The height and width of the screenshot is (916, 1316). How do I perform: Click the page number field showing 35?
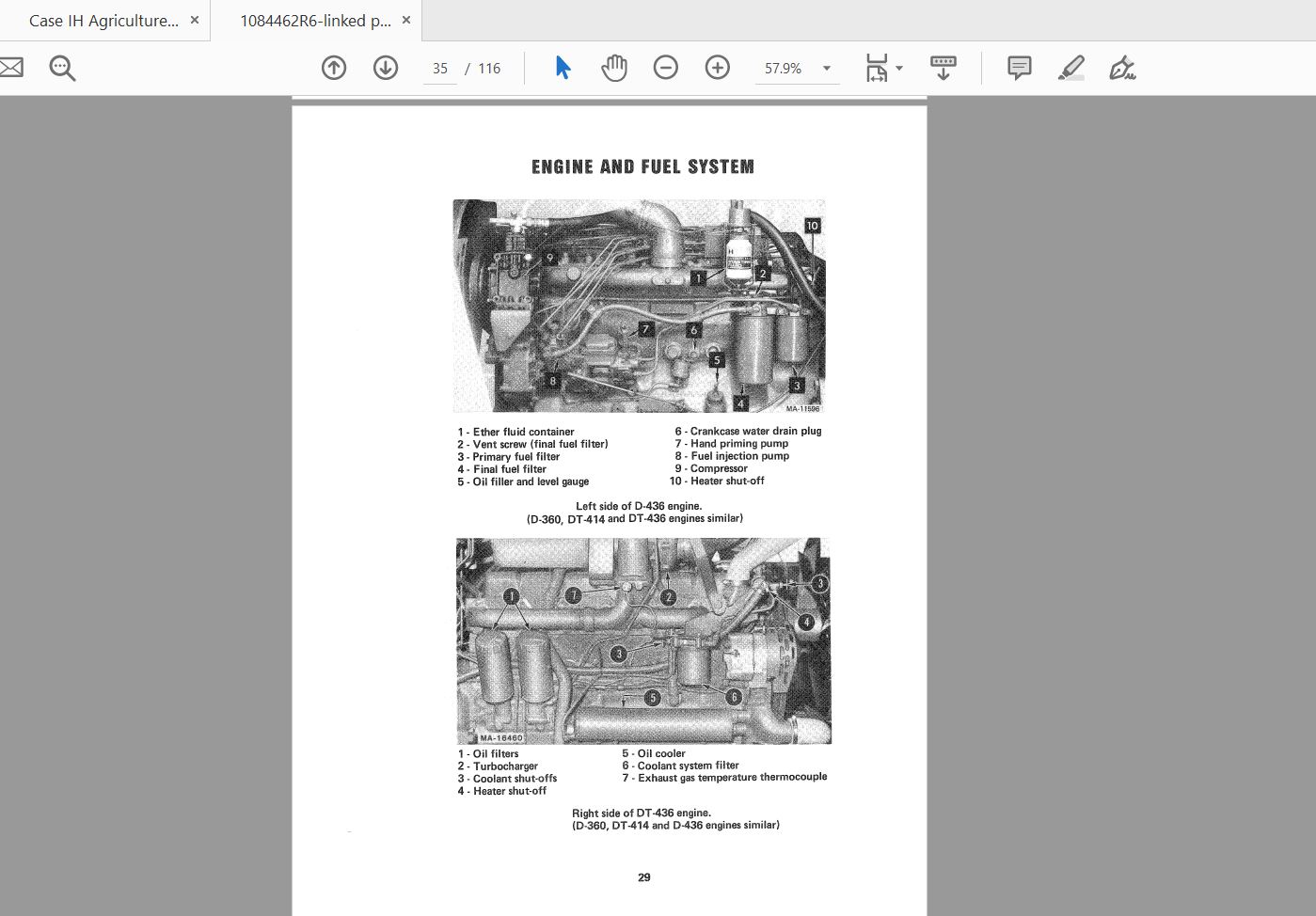[x=440, y=69]
